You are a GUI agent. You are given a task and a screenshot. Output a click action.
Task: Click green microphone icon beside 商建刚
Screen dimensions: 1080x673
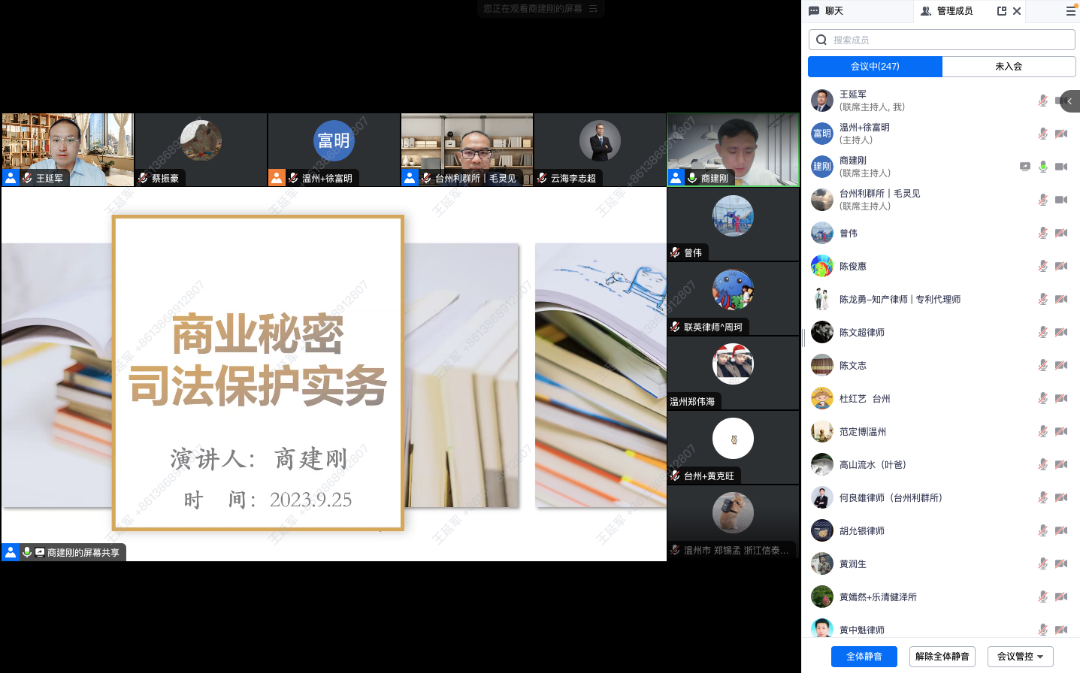click(1043, 166)
